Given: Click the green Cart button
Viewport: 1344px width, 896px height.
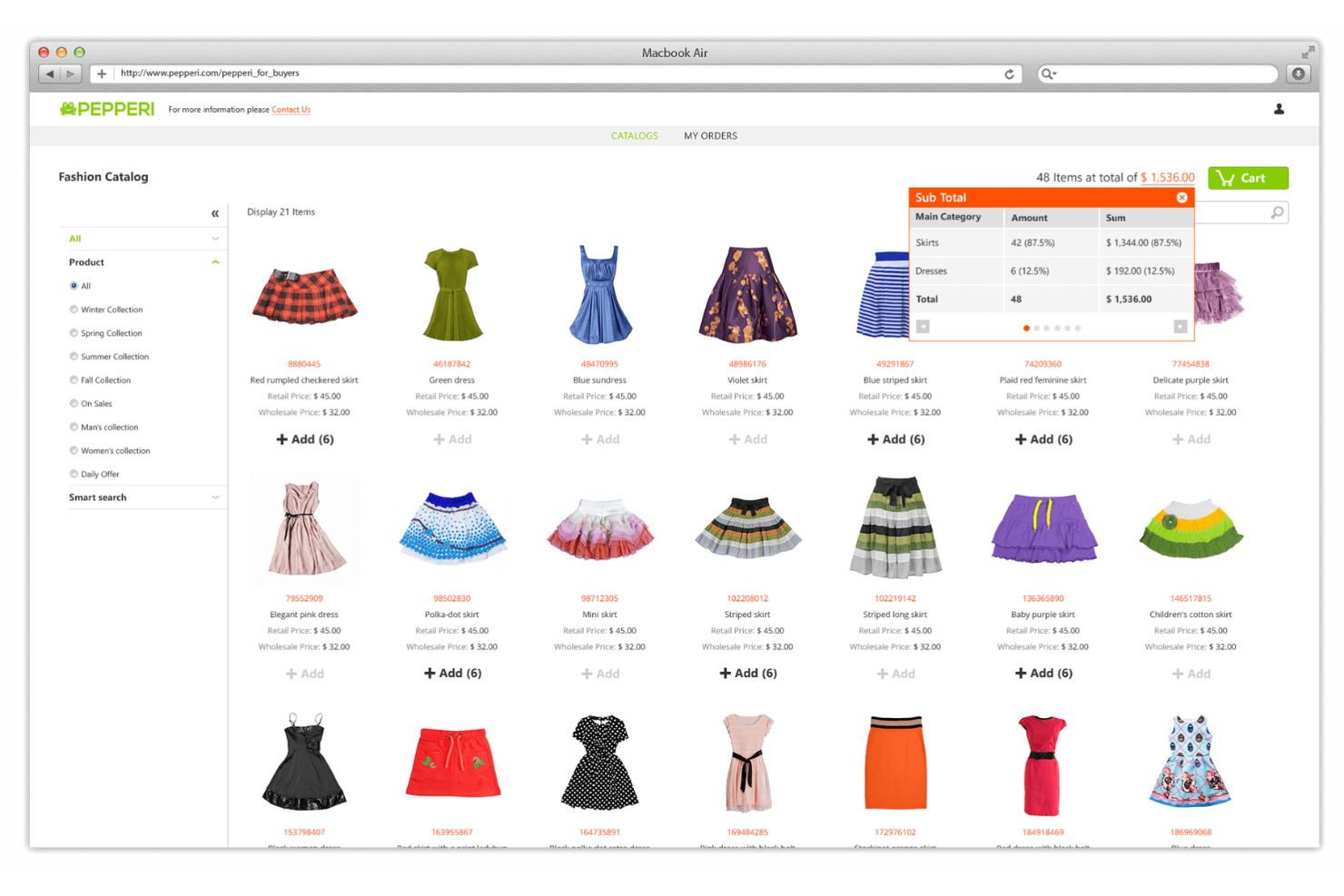Looking at the screenshot, I should click(x=1248, y=178).
